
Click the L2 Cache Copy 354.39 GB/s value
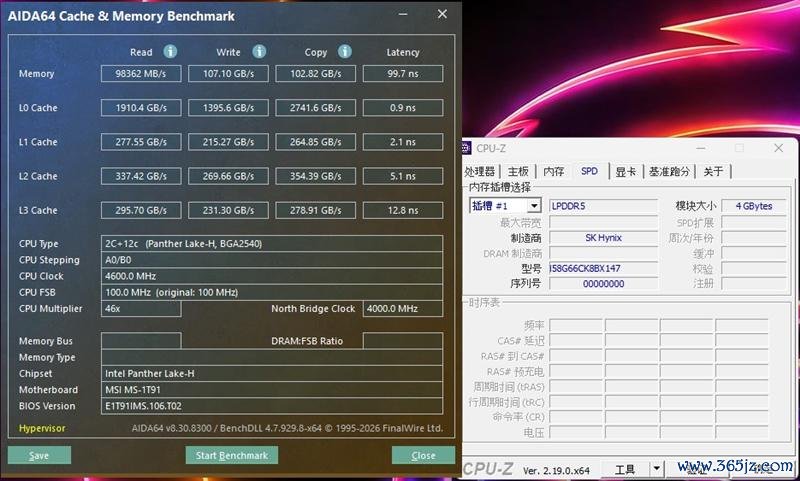pyautogui.click(x=315, y=176)
